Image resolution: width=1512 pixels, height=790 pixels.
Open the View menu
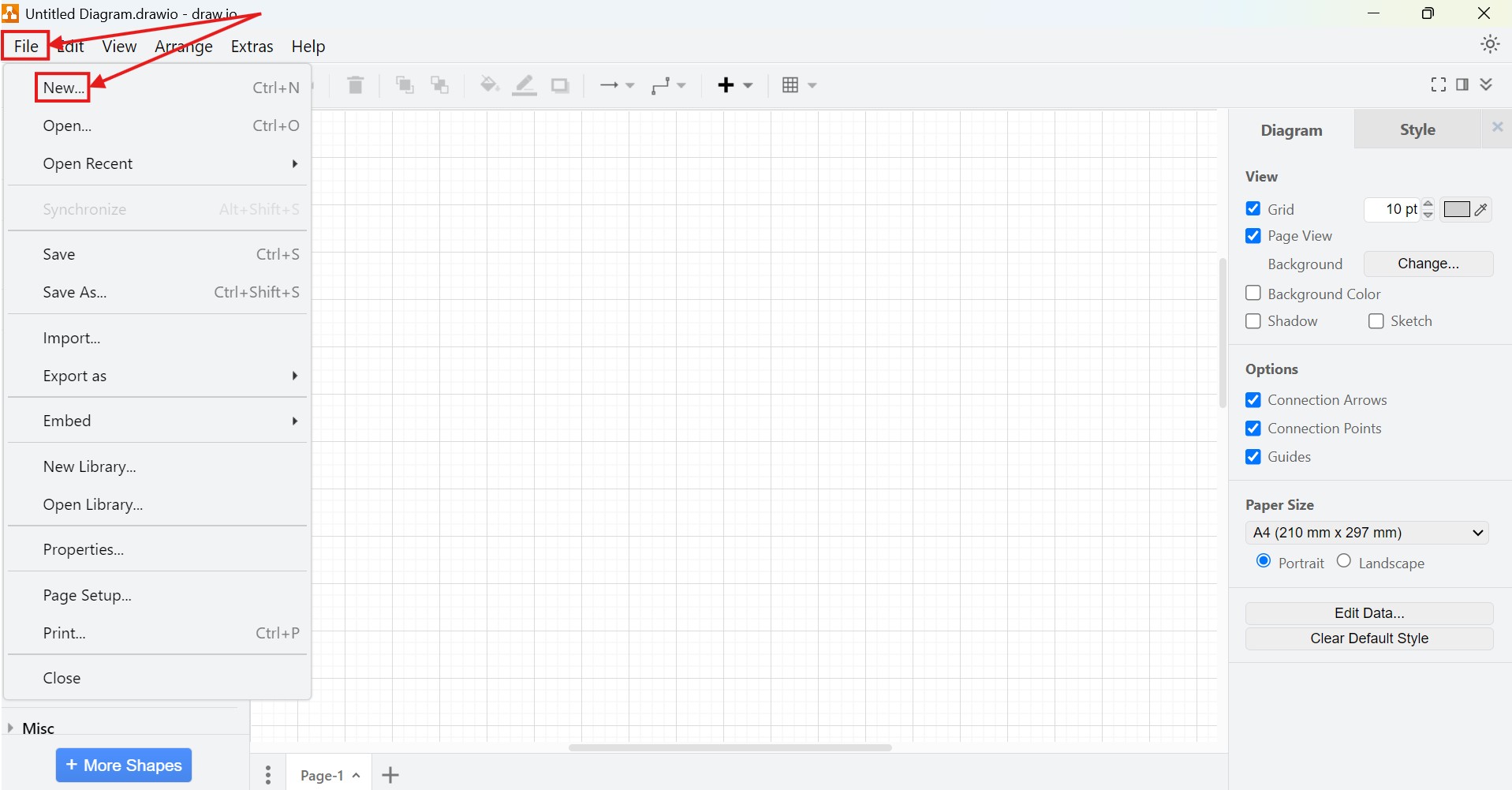coord(119,47)
